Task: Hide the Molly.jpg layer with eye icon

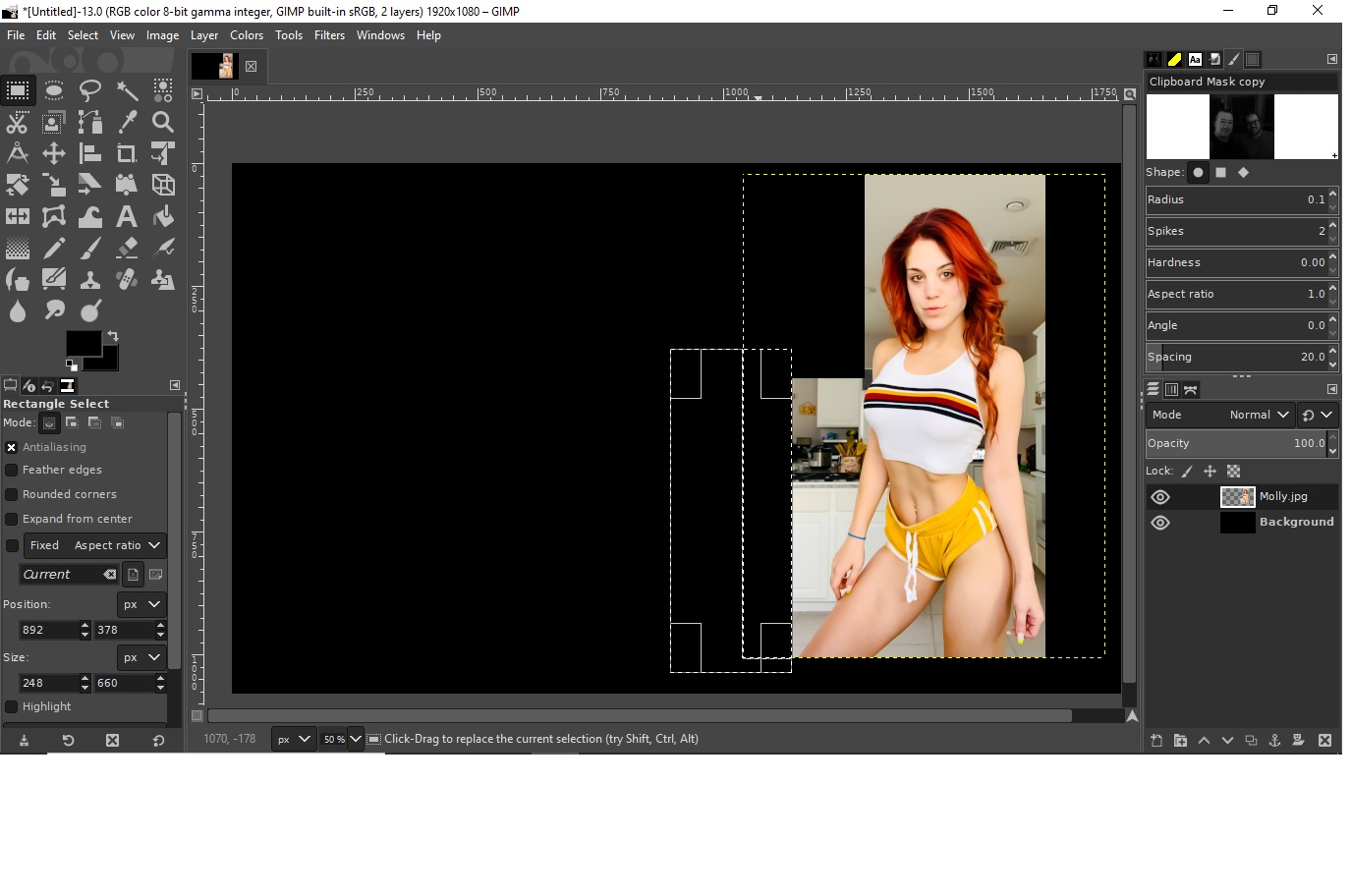Action: tap(1160, 497)
